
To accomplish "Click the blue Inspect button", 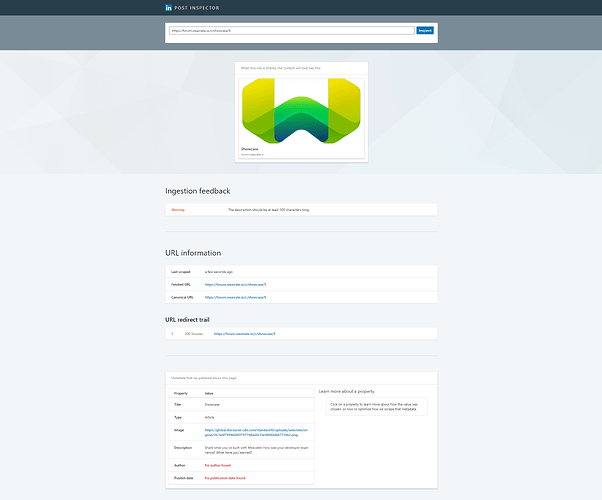I will [x=425, y=30].
